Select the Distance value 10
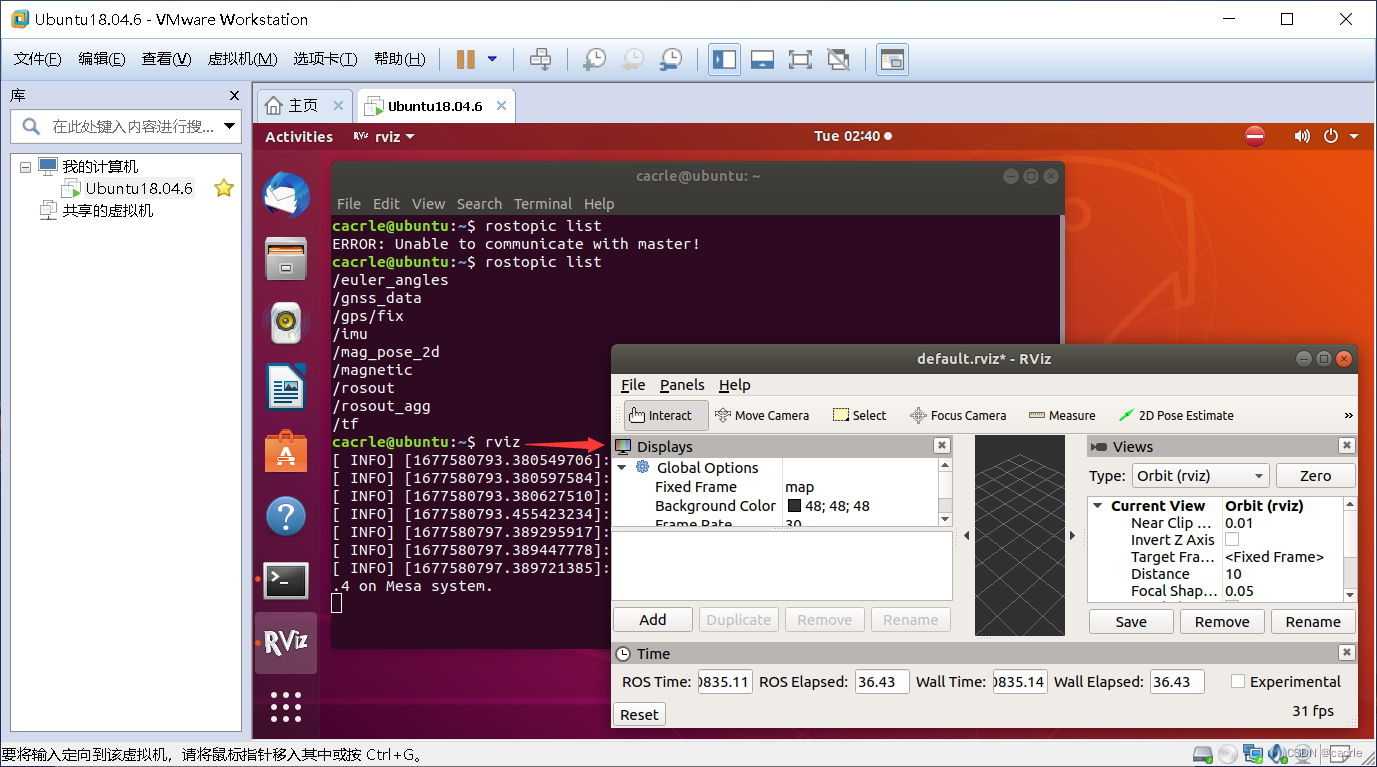The width and height of the screenshot is (1377, 767). tap(1233, 574)
